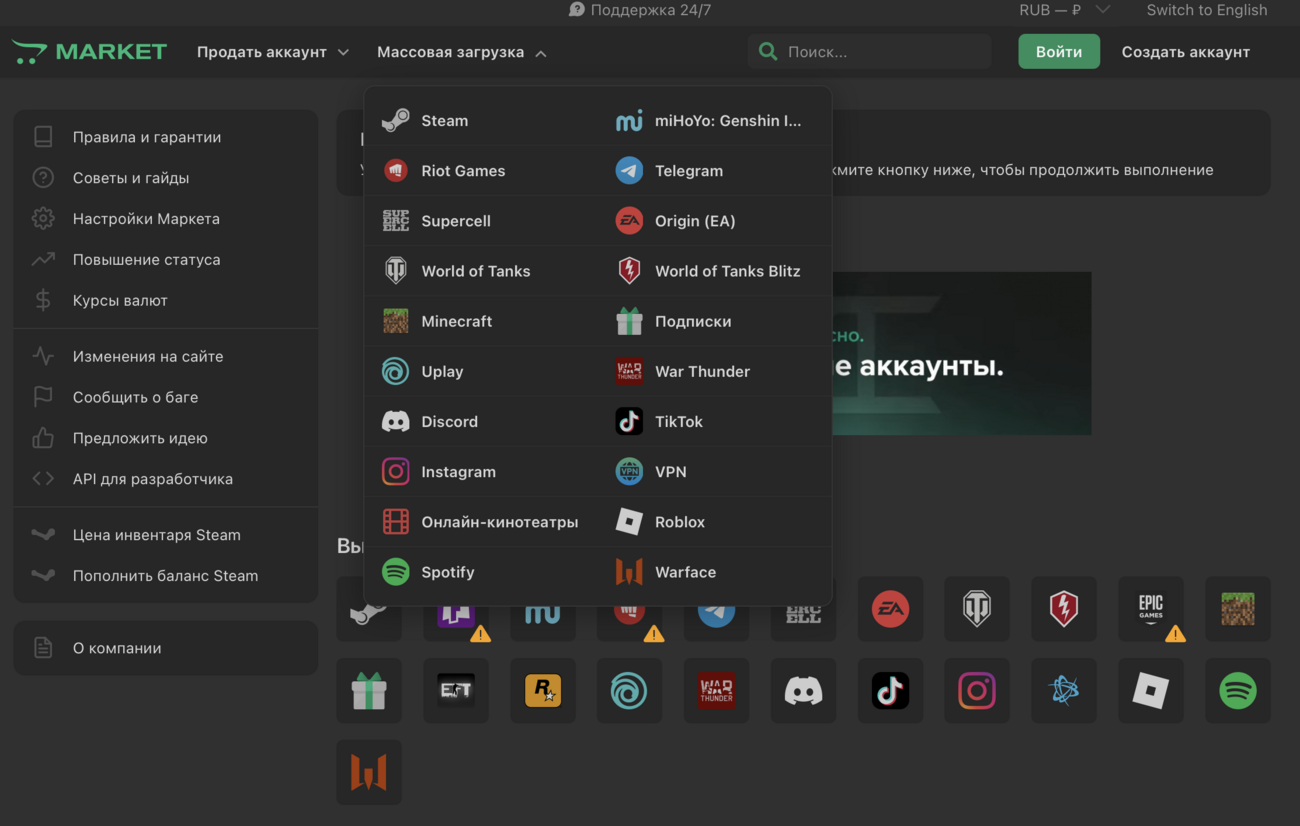
Task: Open the Spotify icon in bottom grid
Action: (1237, 690)
